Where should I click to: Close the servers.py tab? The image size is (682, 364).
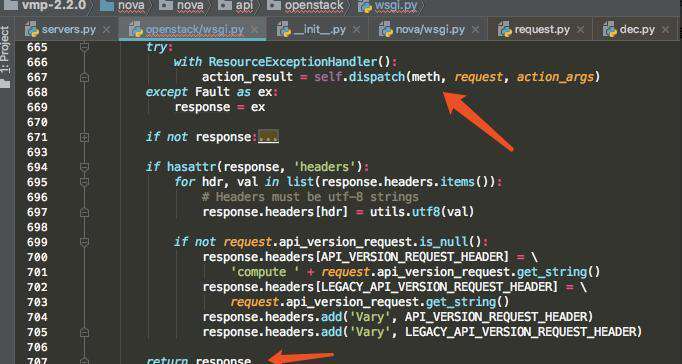(106, 30)
